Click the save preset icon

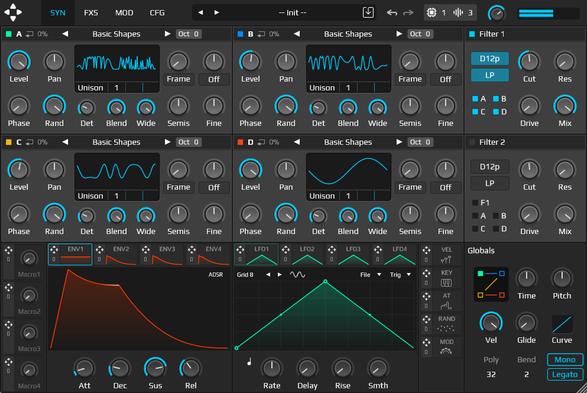point(368,12)
